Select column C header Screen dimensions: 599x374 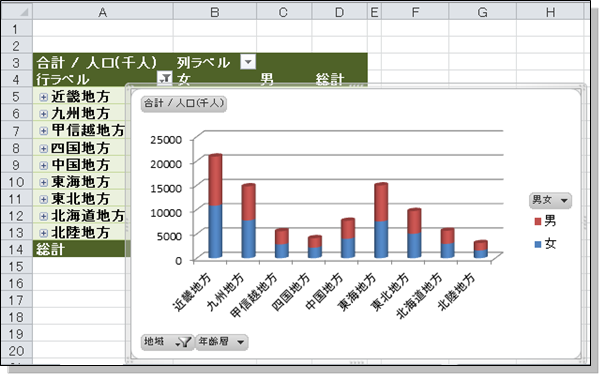pos(284,12)
